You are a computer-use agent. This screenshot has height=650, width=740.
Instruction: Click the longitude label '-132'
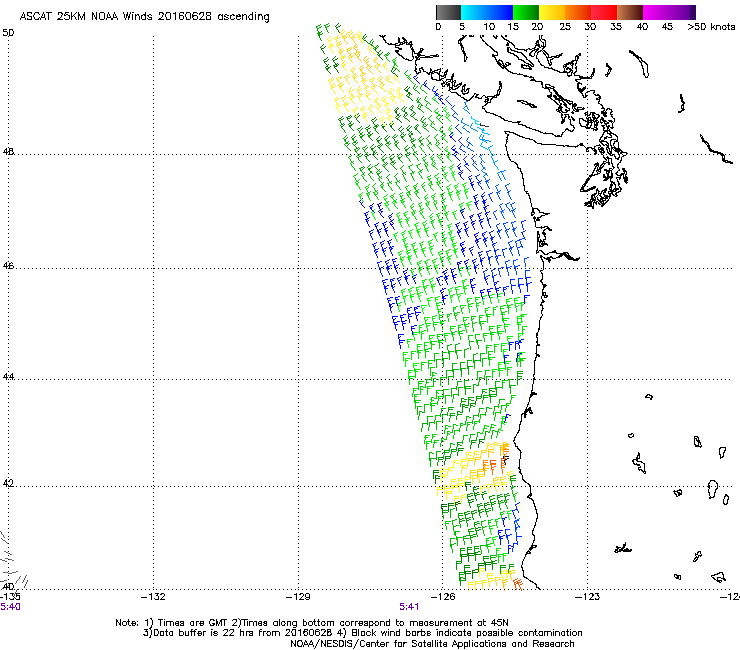pyautogui.click(x=153, y=597)
